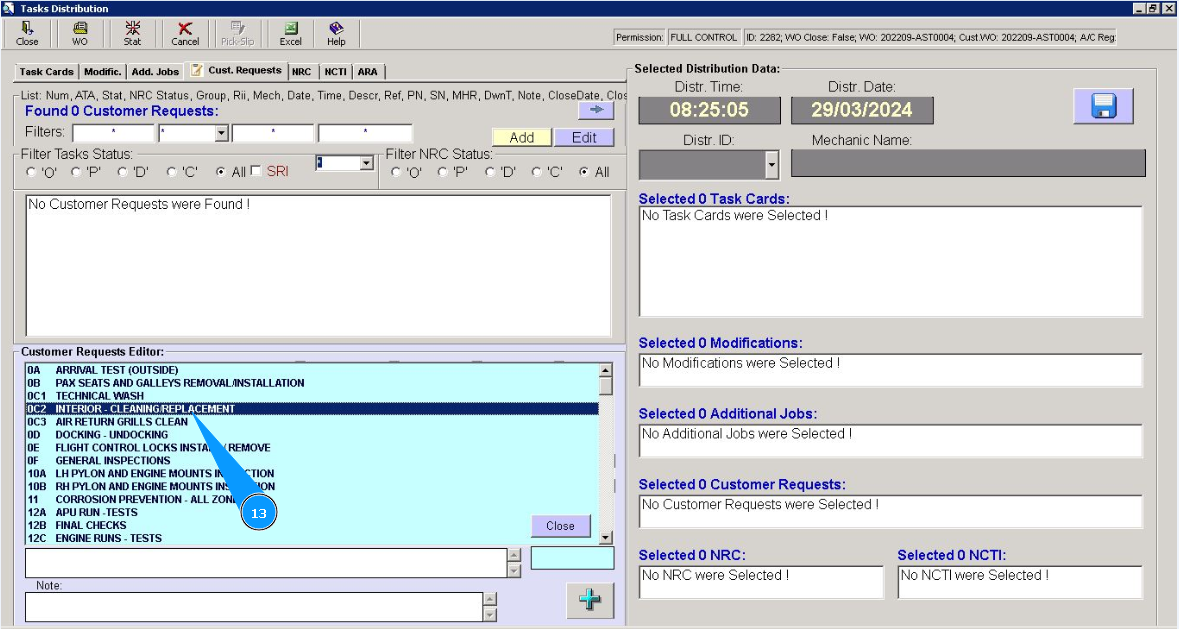
Task: Open the WO toolbar icon
Action: coord(80,34)
